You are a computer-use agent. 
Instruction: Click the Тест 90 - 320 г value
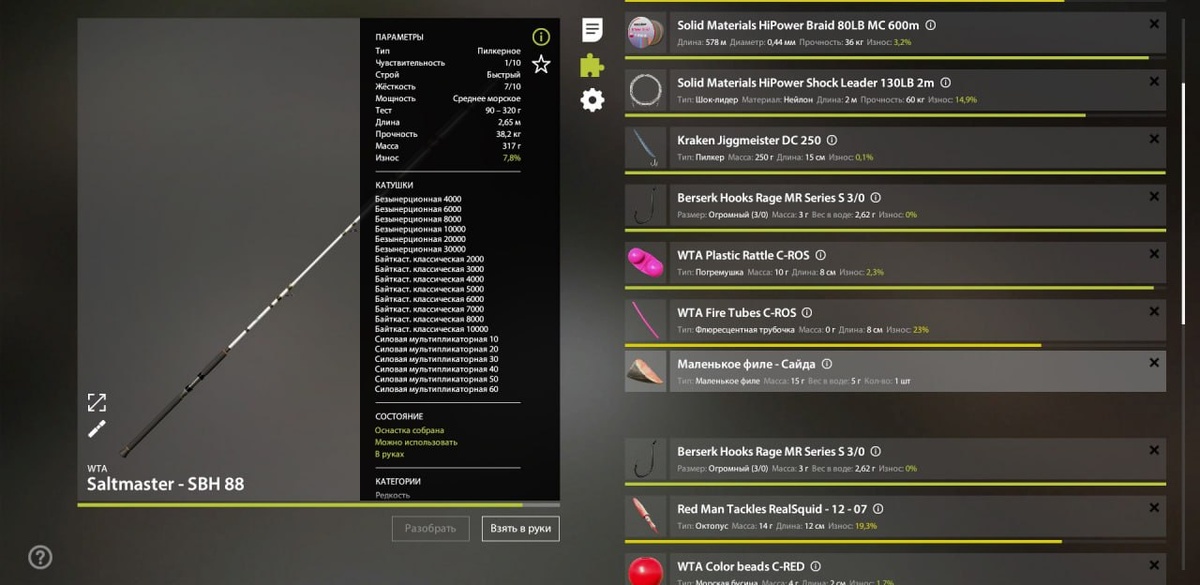click(501, 110)
